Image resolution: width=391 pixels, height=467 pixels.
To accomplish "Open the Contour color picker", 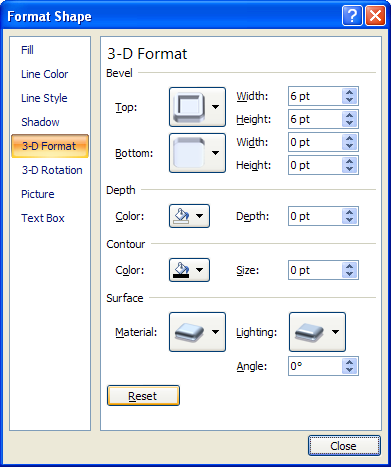I will [x=189, y=270].
